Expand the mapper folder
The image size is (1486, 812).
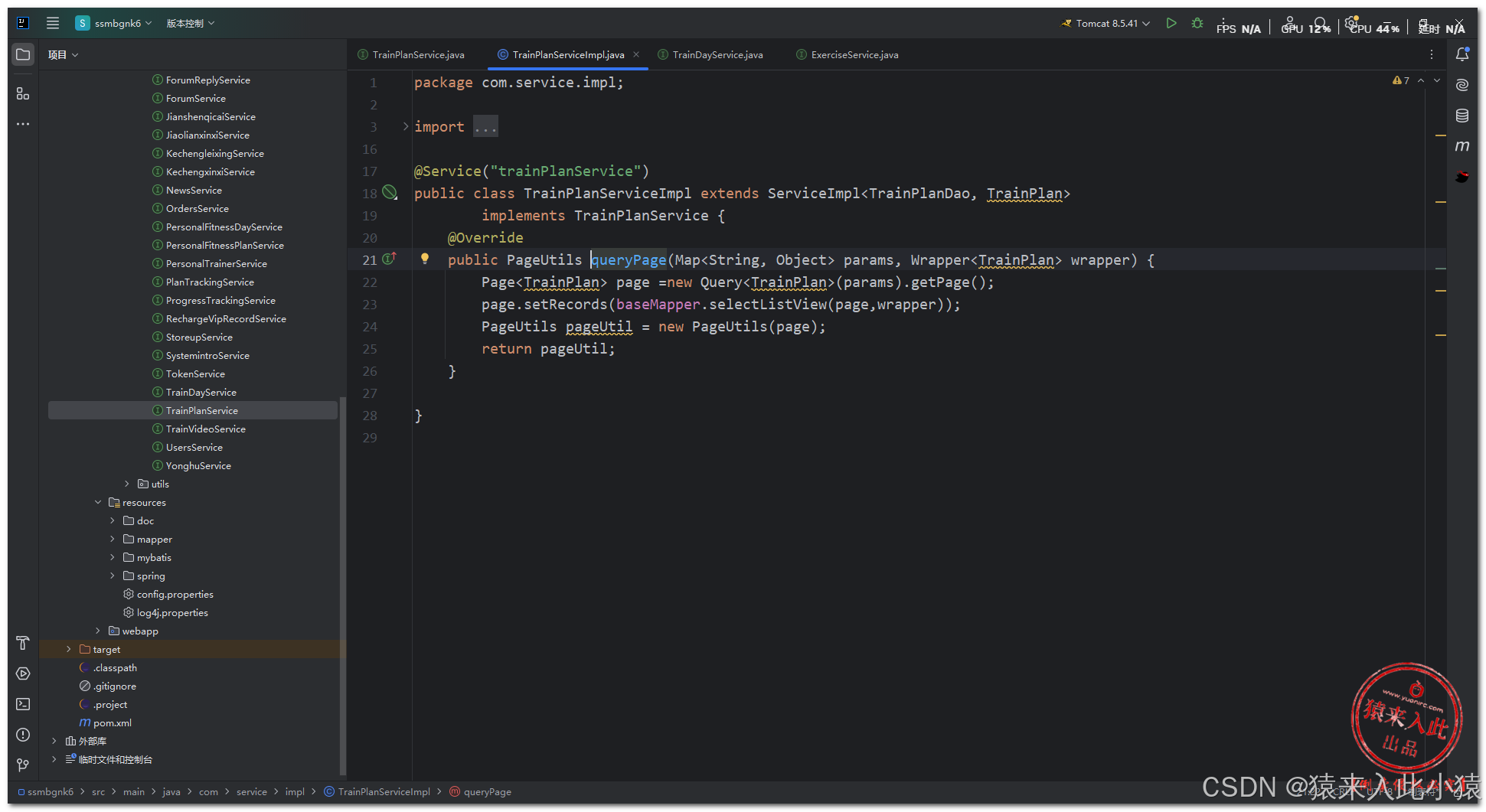click(x=113, y=539)
